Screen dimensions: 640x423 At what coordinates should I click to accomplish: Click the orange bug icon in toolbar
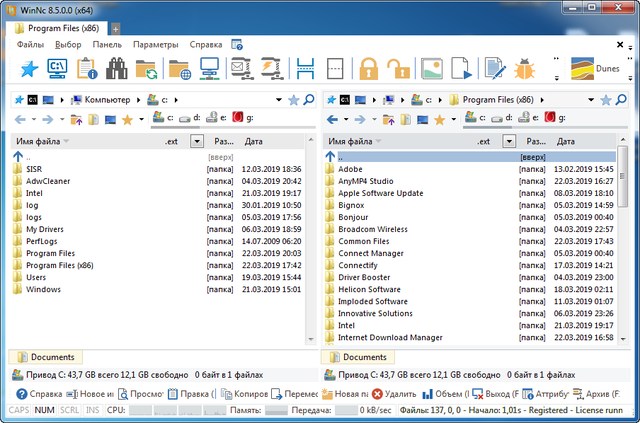click(x=525, y=69)
